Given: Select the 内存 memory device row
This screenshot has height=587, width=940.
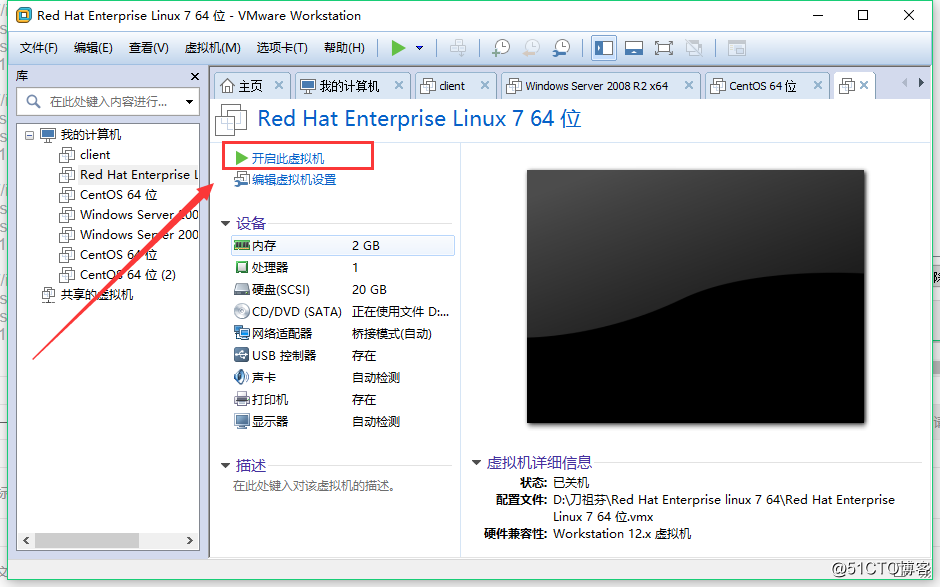Looking at the screenshot, I should point(343,246).
